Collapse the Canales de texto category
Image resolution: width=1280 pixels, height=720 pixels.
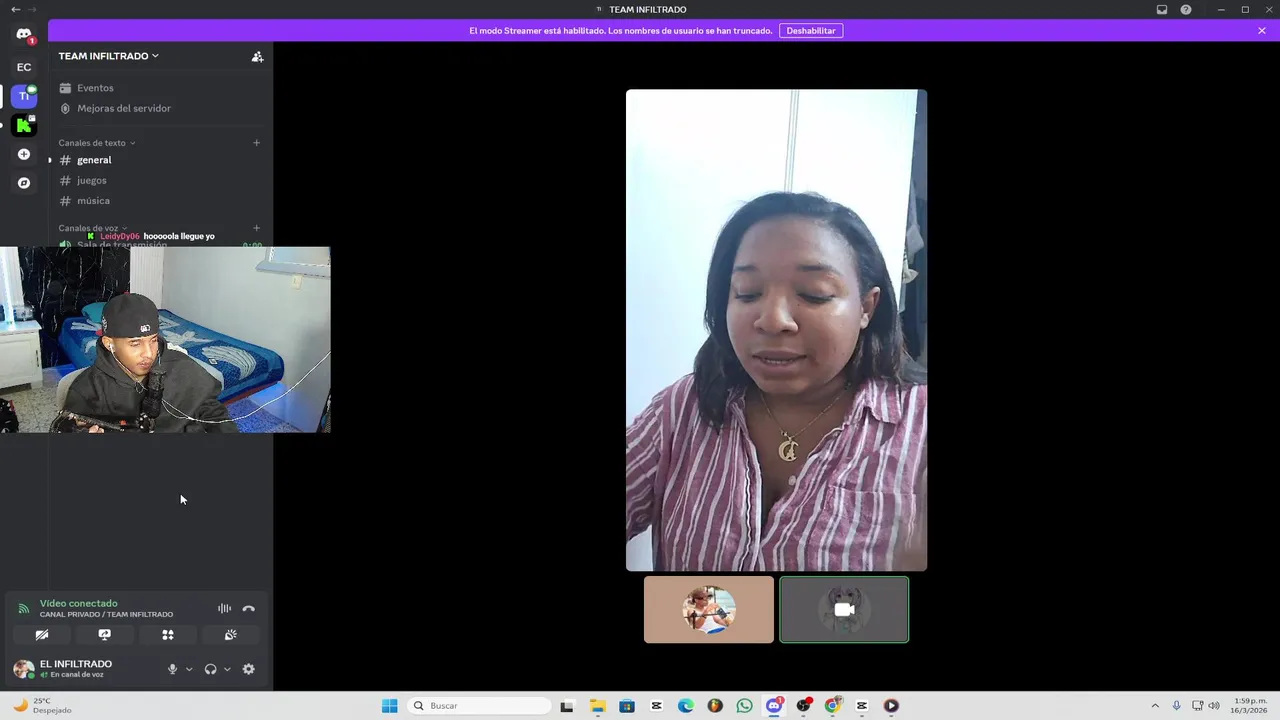pos(96,143)
